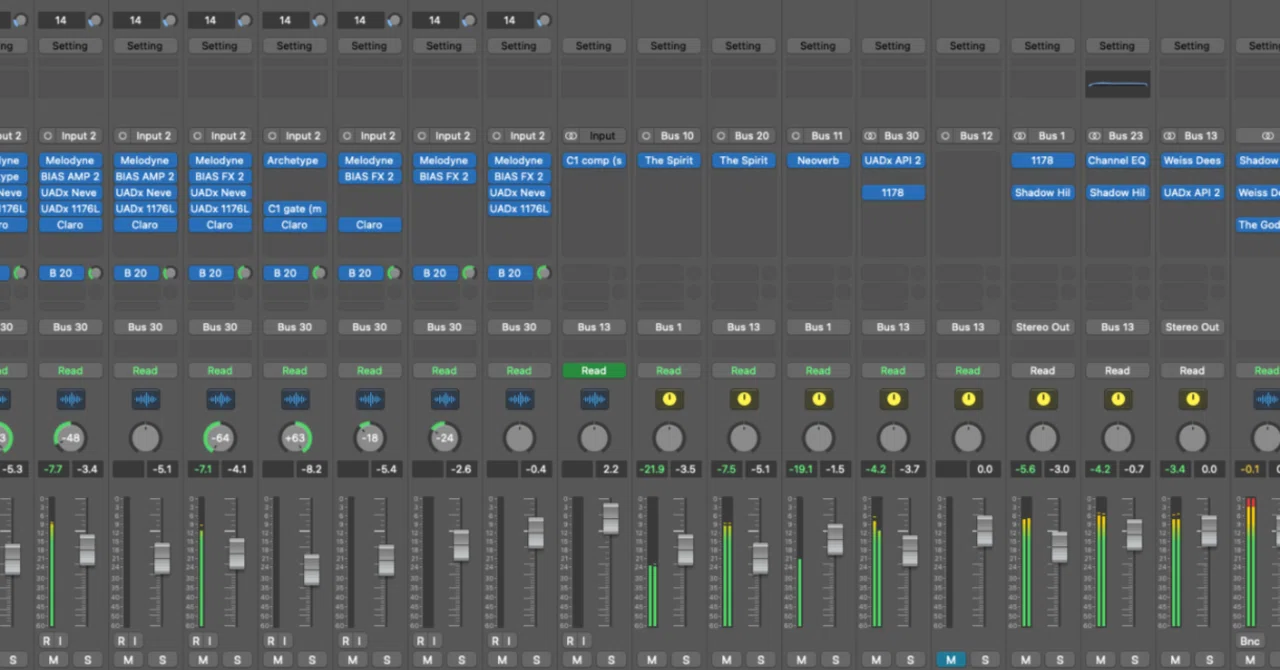The width and height of the screenshot is (1280, 670).
Task: Click the yellow aux icon on Bus 10 input strip
Action: (669, 399)
